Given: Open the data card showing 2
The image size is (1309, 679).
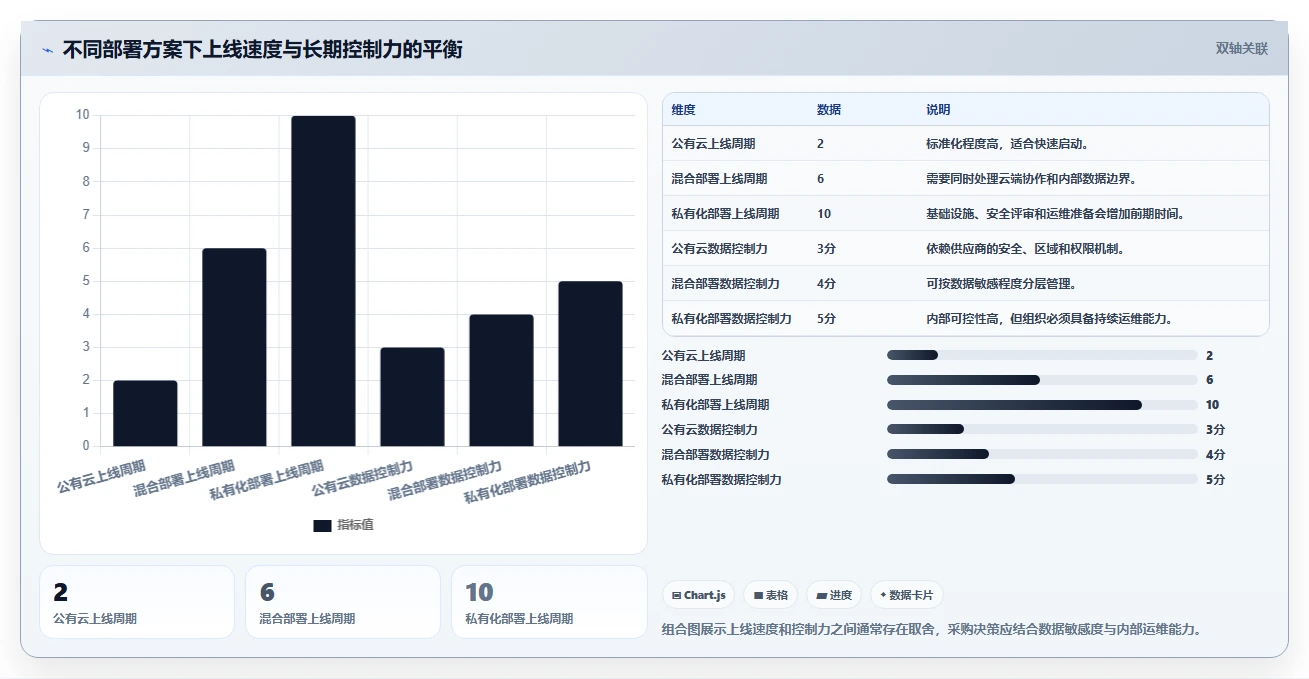Looking at the screenshot, I should [x=137, y=602].
